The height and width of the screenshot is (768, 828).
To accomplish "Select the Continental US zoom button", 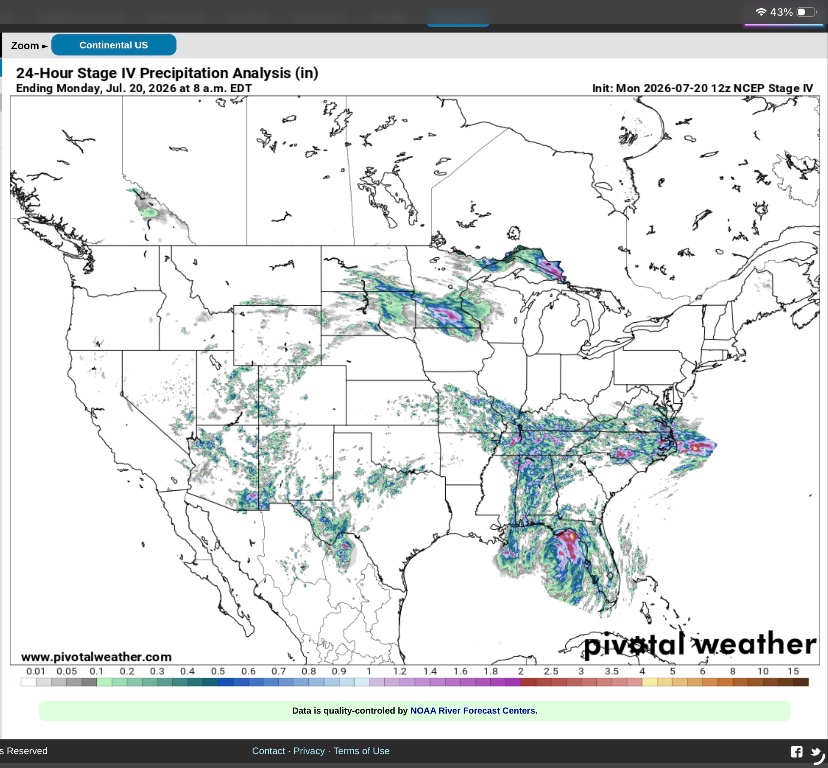I will (x=114, y=45).
